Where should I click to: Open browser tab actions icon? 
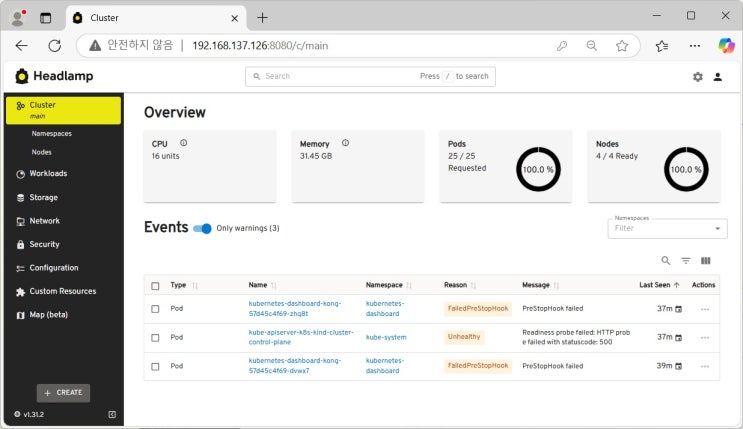[45, 18]
